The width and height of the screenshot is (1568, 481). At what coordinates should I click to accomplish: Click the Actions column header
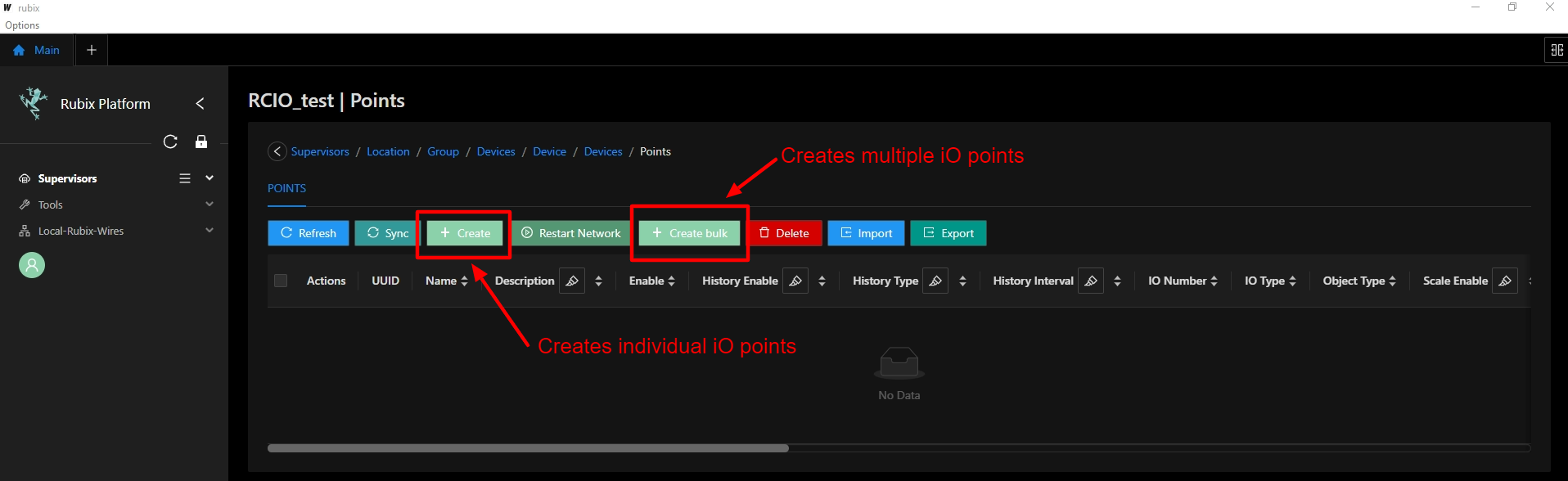pos(326,281)
